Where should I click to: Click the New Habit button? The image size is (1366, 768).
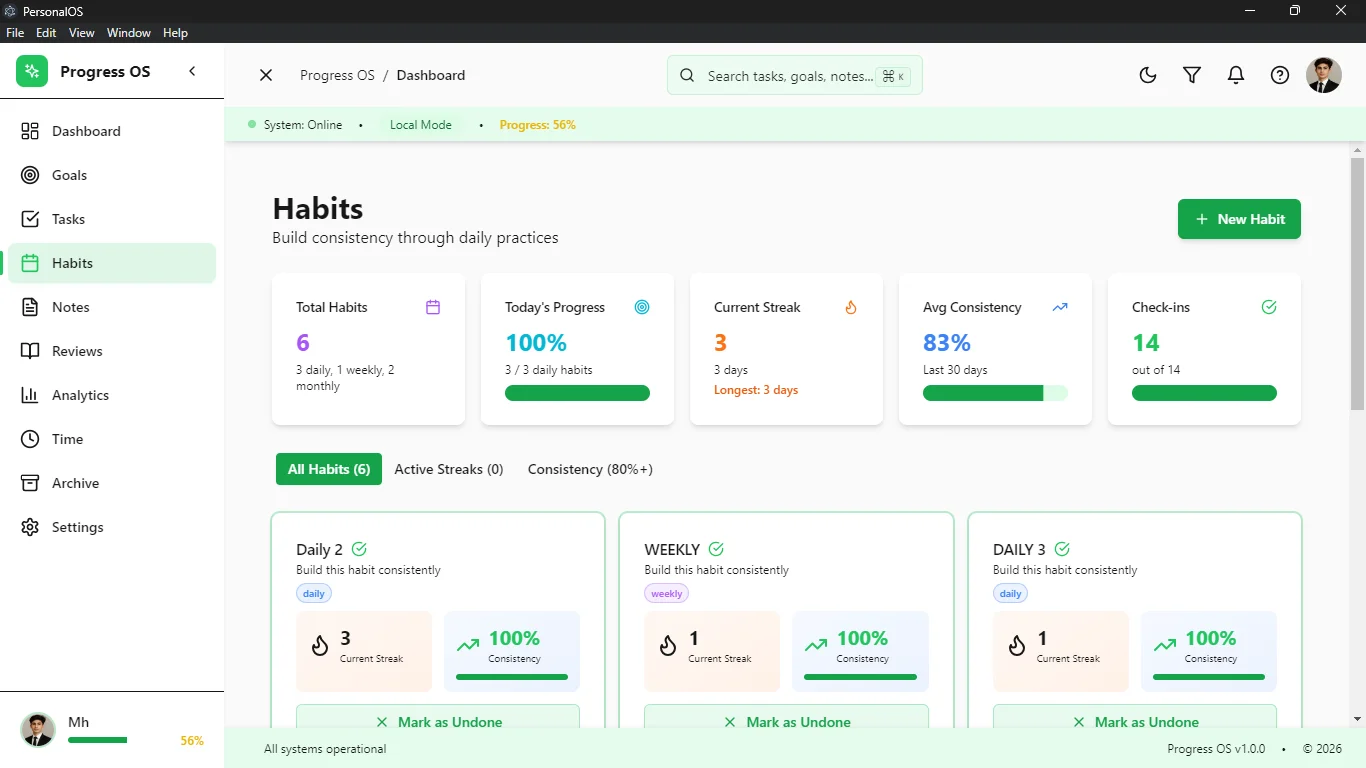[1239, 219]
